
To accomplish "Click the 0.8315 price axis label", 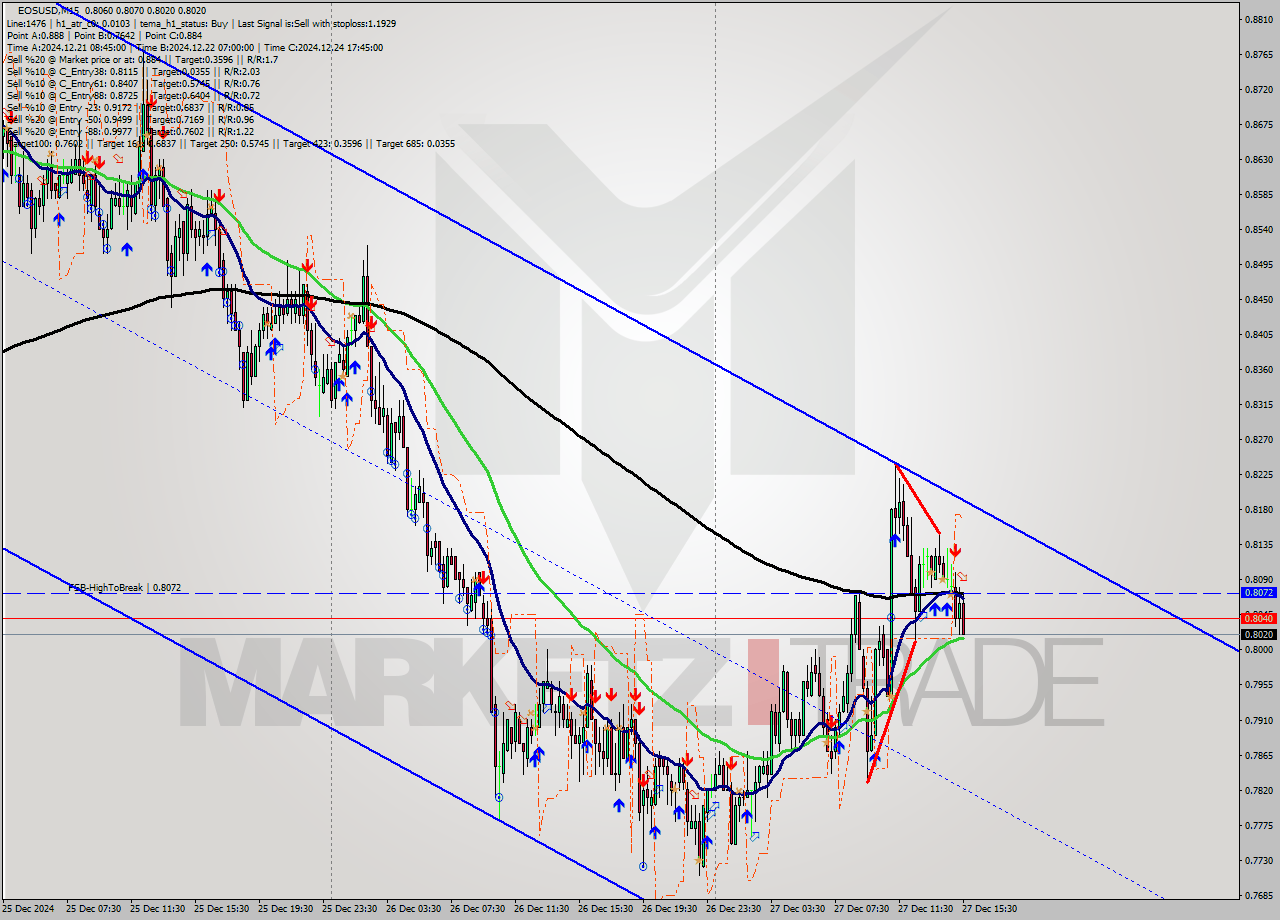I will coord(1257,404).
